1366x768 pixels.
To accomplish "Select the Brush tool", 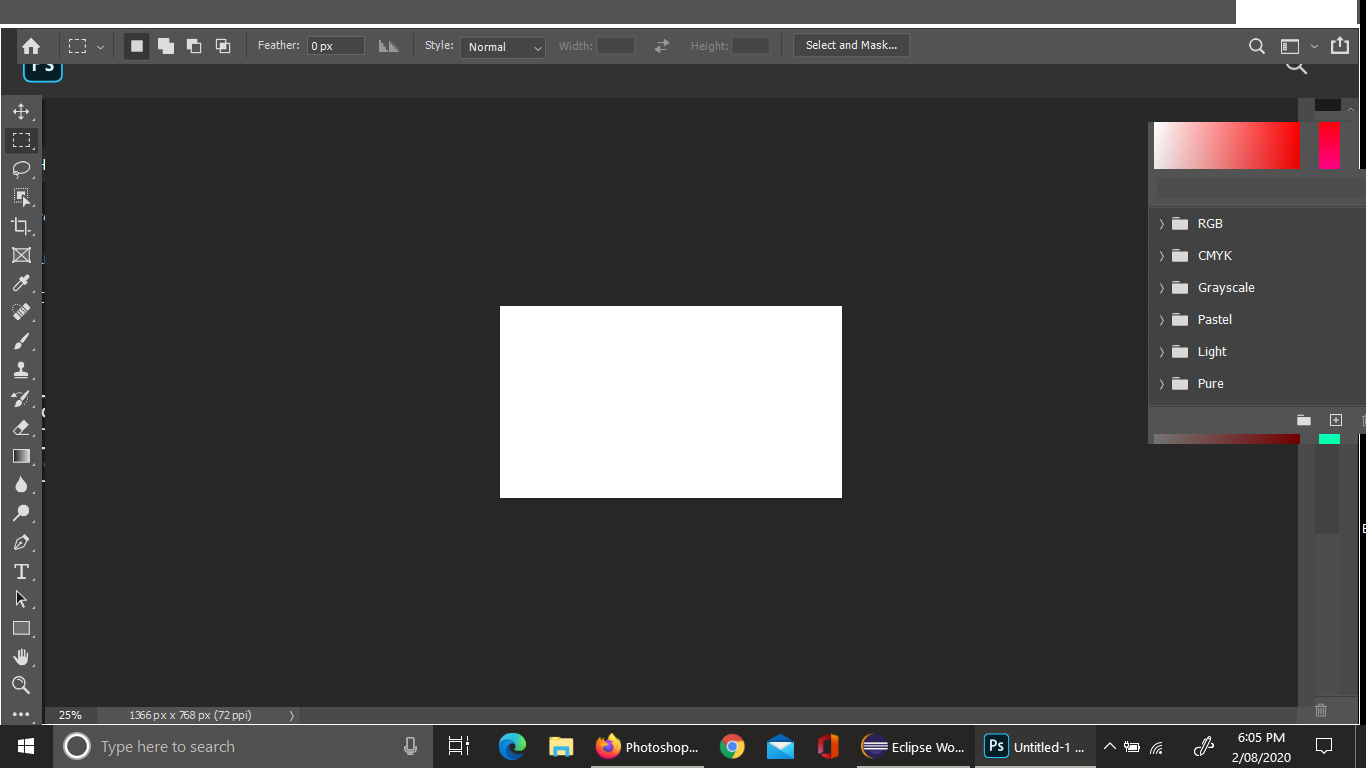I will pyautogui.click(x=21, y=341).
